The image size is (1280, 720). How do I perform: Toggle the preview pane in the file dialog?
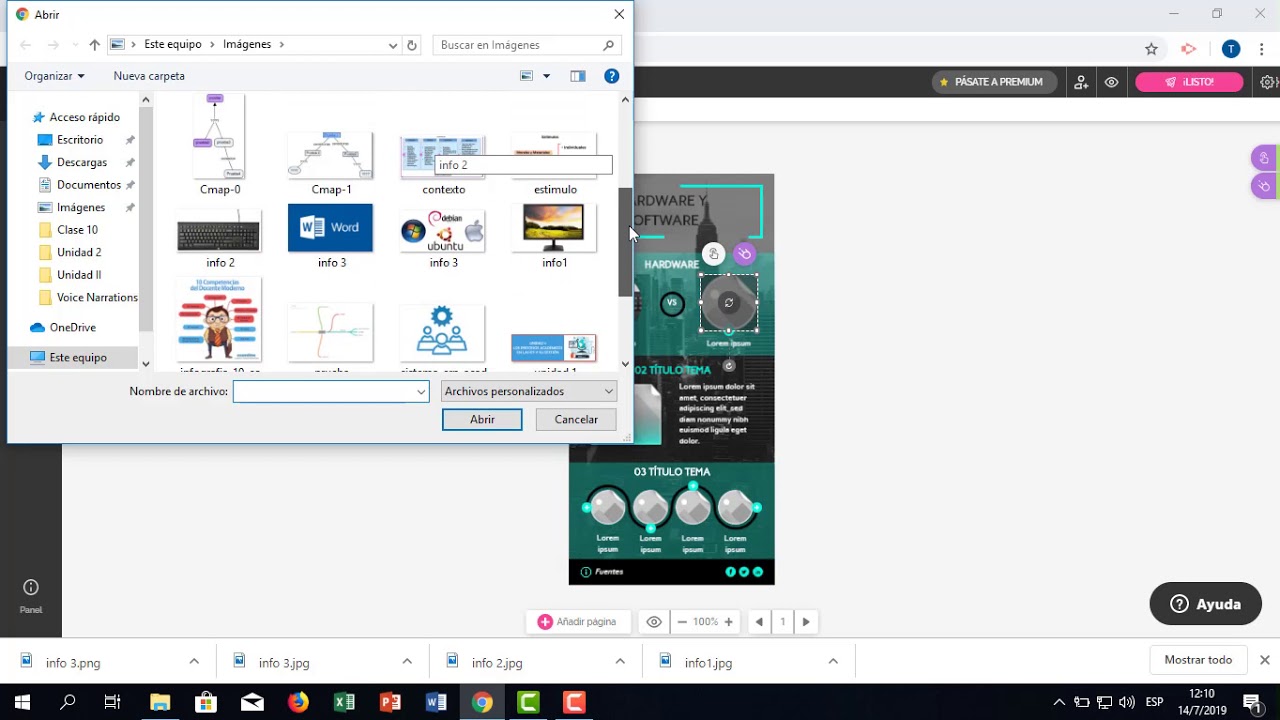(x=578, y=76)
